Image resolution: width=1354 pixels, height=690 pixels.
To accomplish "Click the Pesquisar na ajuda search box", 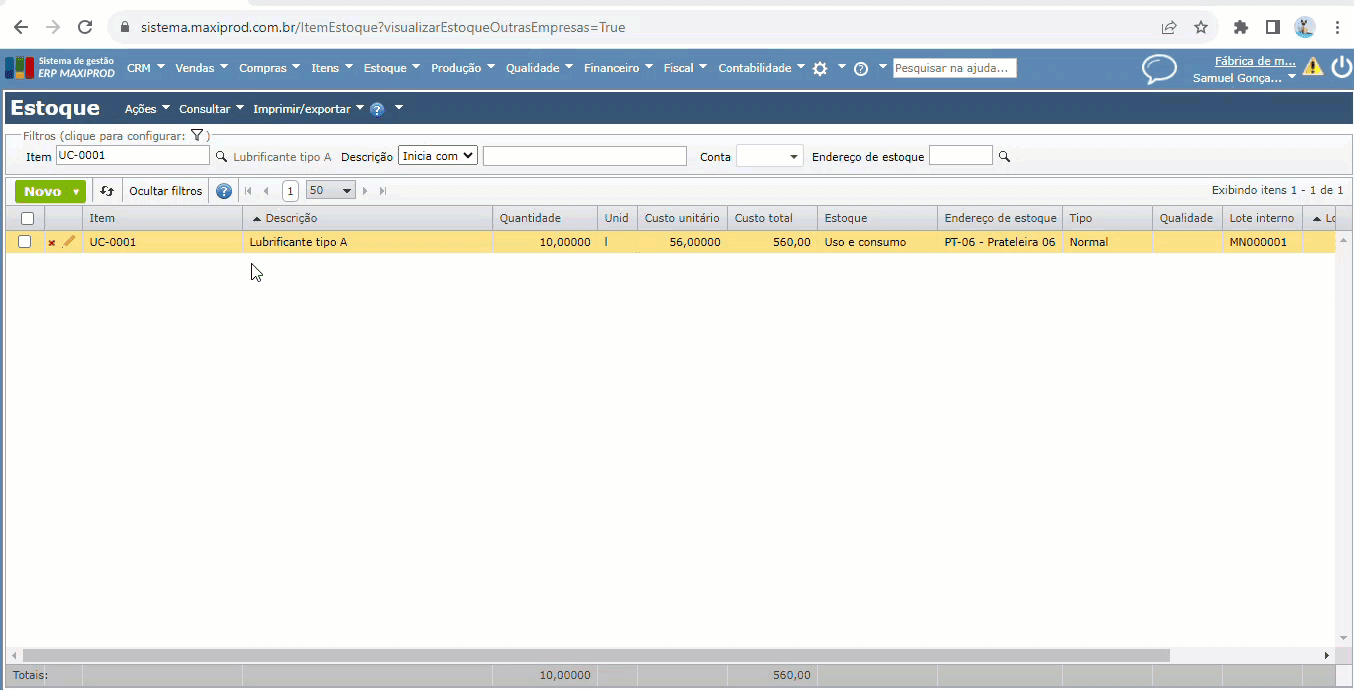I will click(x=955, y=68).
